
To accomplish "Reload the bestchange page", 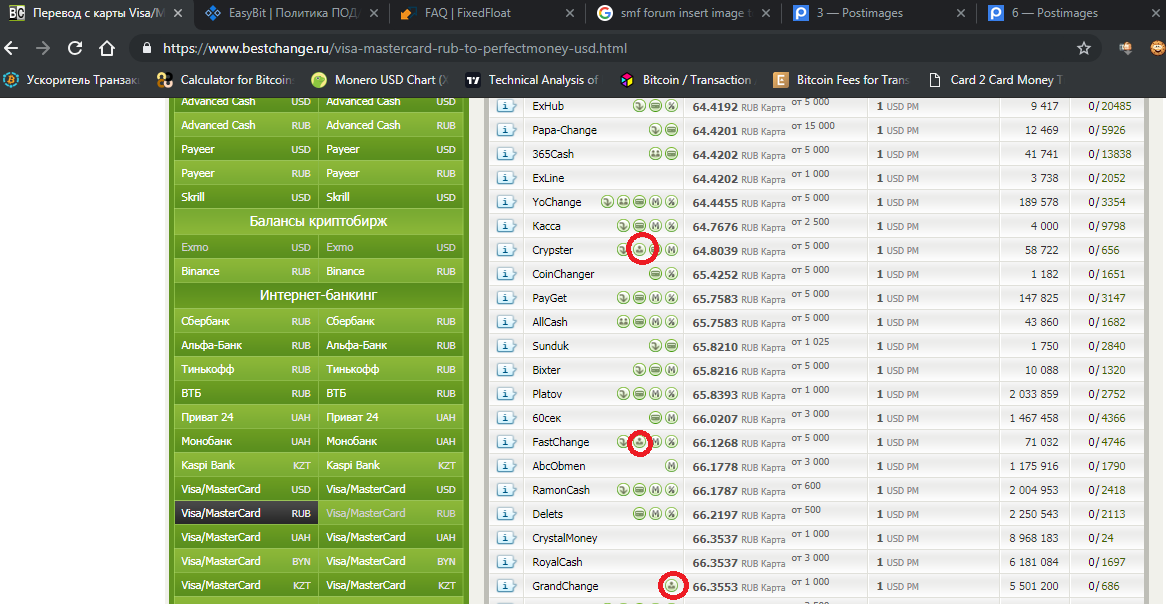I will (75, 48).
